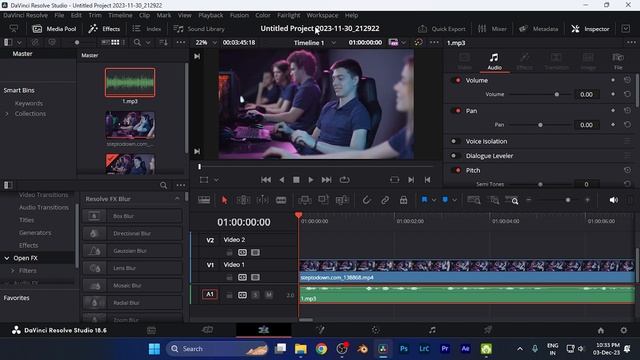Solo audio track A1
Screen dimensions: 640x360
(x=256, y=295)
